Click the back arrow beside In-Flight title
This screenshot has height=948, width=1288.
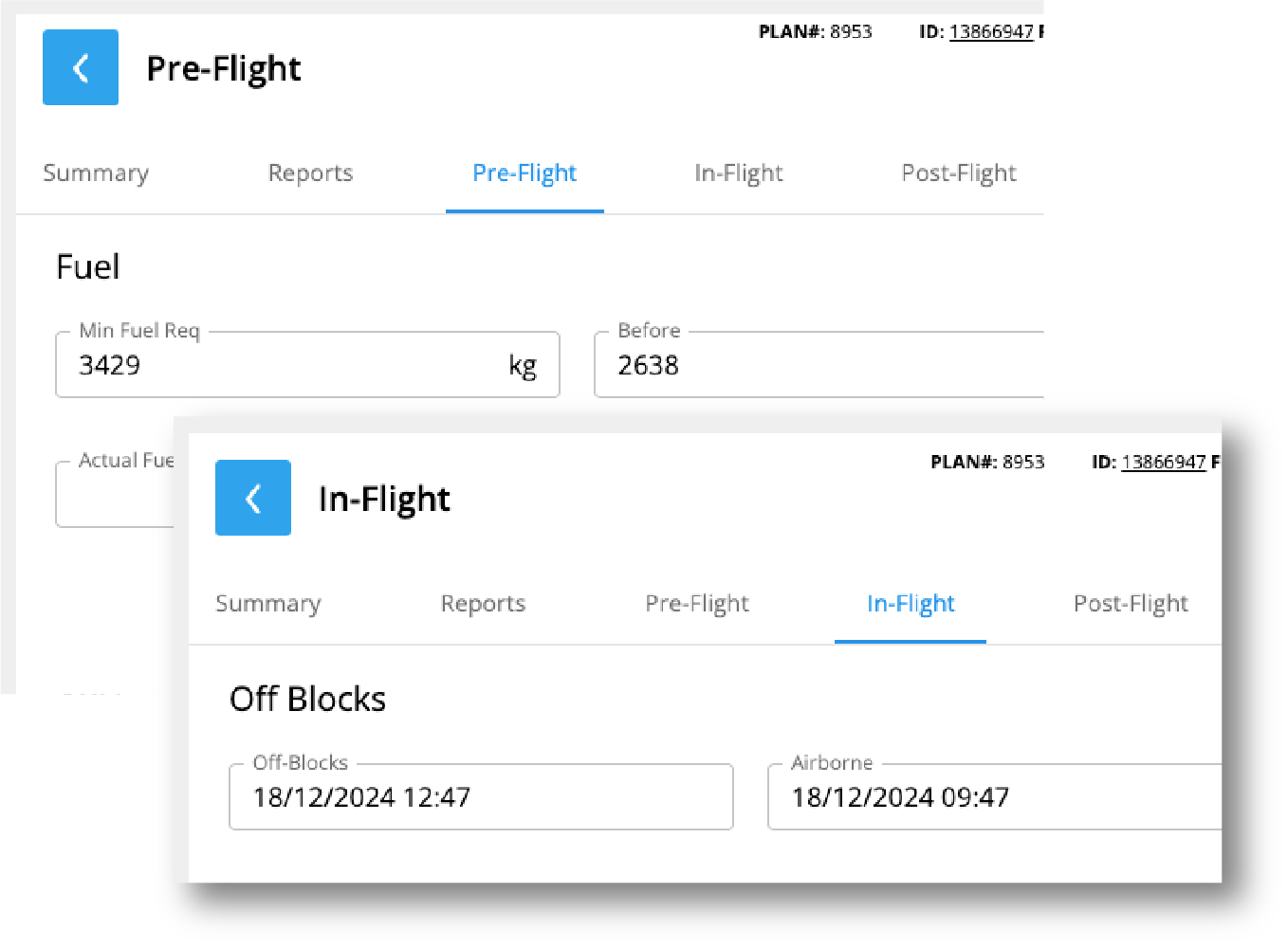(x=253, y=498)
